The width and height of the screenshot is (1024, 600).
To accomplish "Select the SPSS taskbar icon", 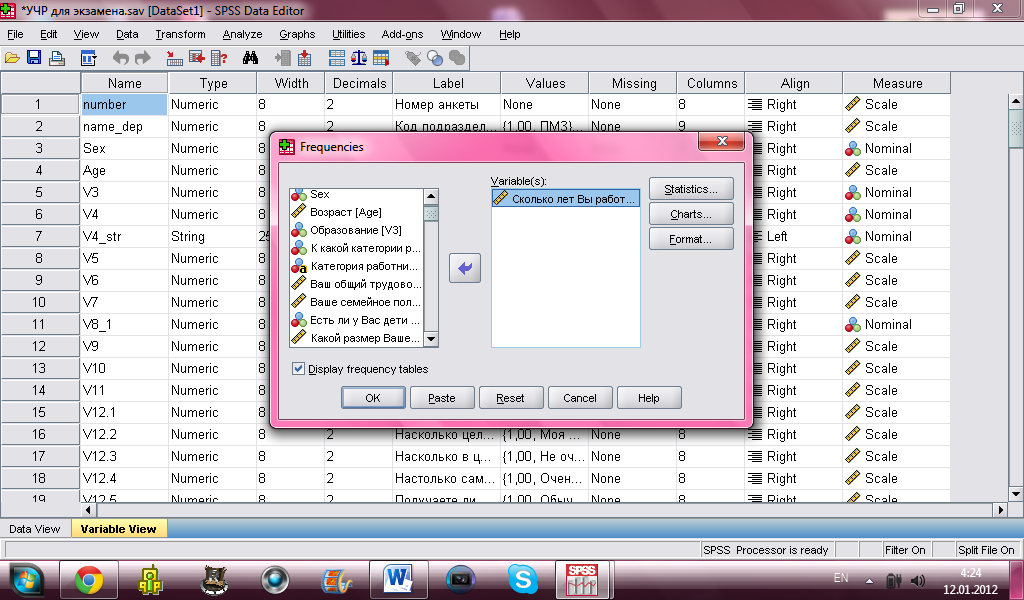I will [x=582, y=580].
